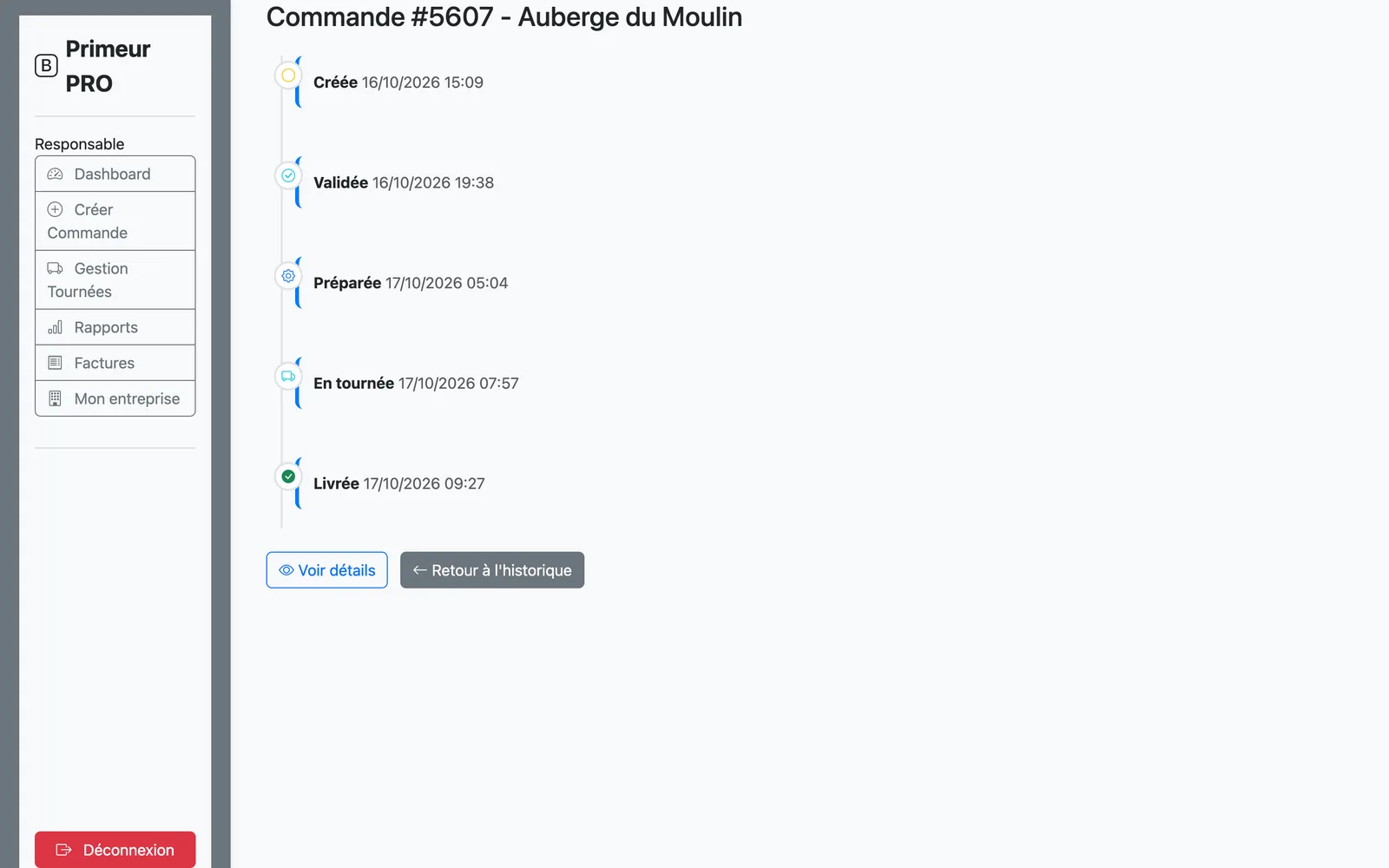Viewport: 1389px width, 868px height.
Task: Open Gestion Tournées section
Action: click(115, 280)
